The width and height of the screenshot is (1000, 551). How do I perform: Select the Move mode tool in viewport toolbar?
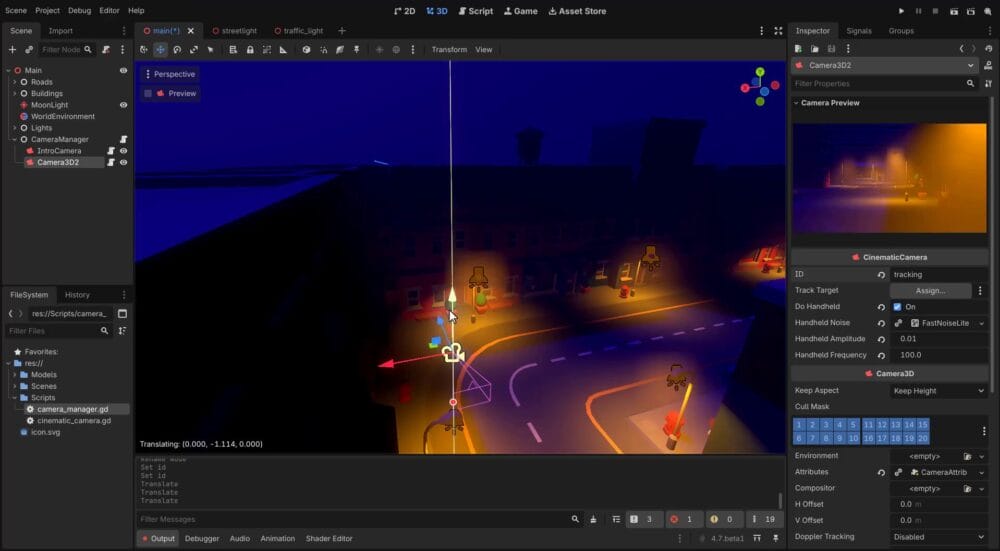tap(160, 50)
